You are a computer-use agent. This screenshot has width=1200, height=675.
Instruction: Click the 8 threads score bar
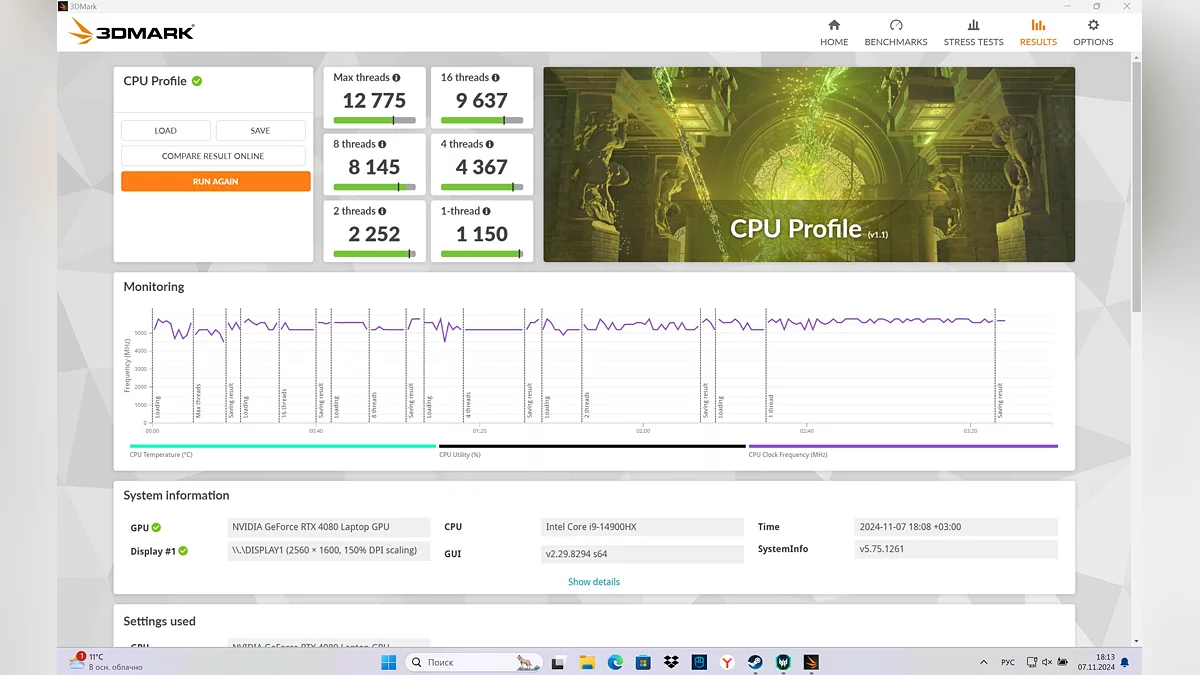pos(374,187)
